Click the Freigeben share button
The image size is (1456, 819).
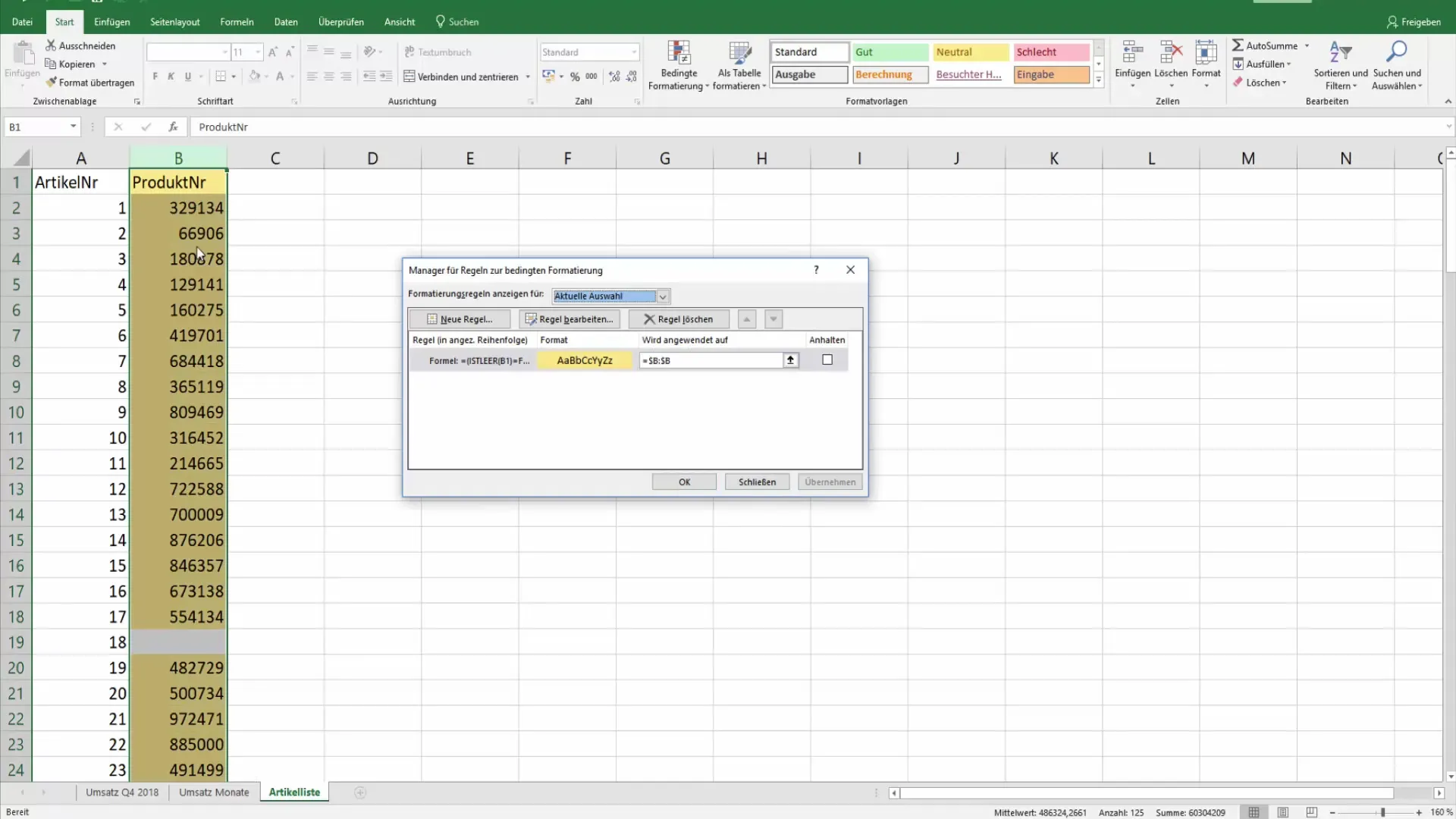click(x=1414, y=22)
